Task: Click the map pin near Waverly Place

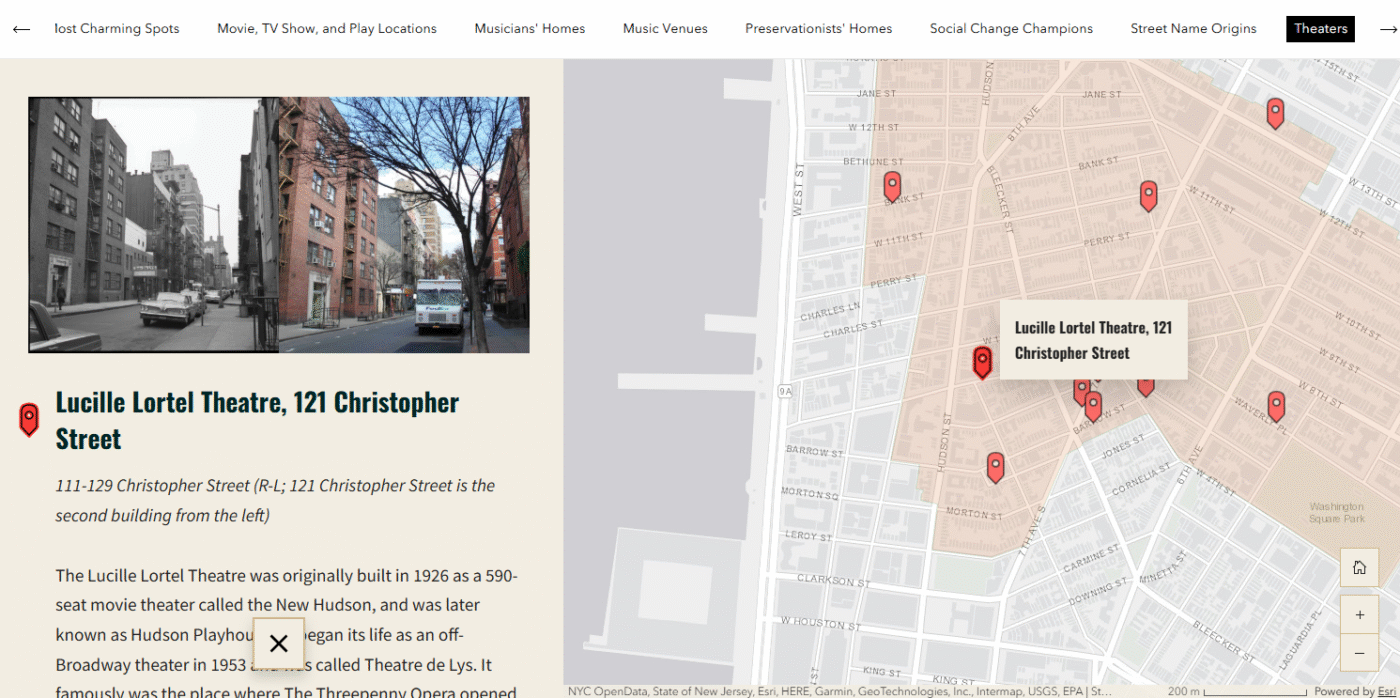Action: tap(1276, 405)
